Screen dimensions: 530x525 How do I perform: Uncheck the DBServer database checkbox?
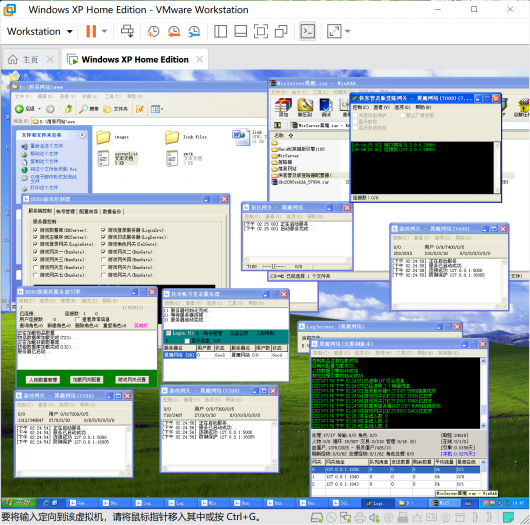click(35, 230)
